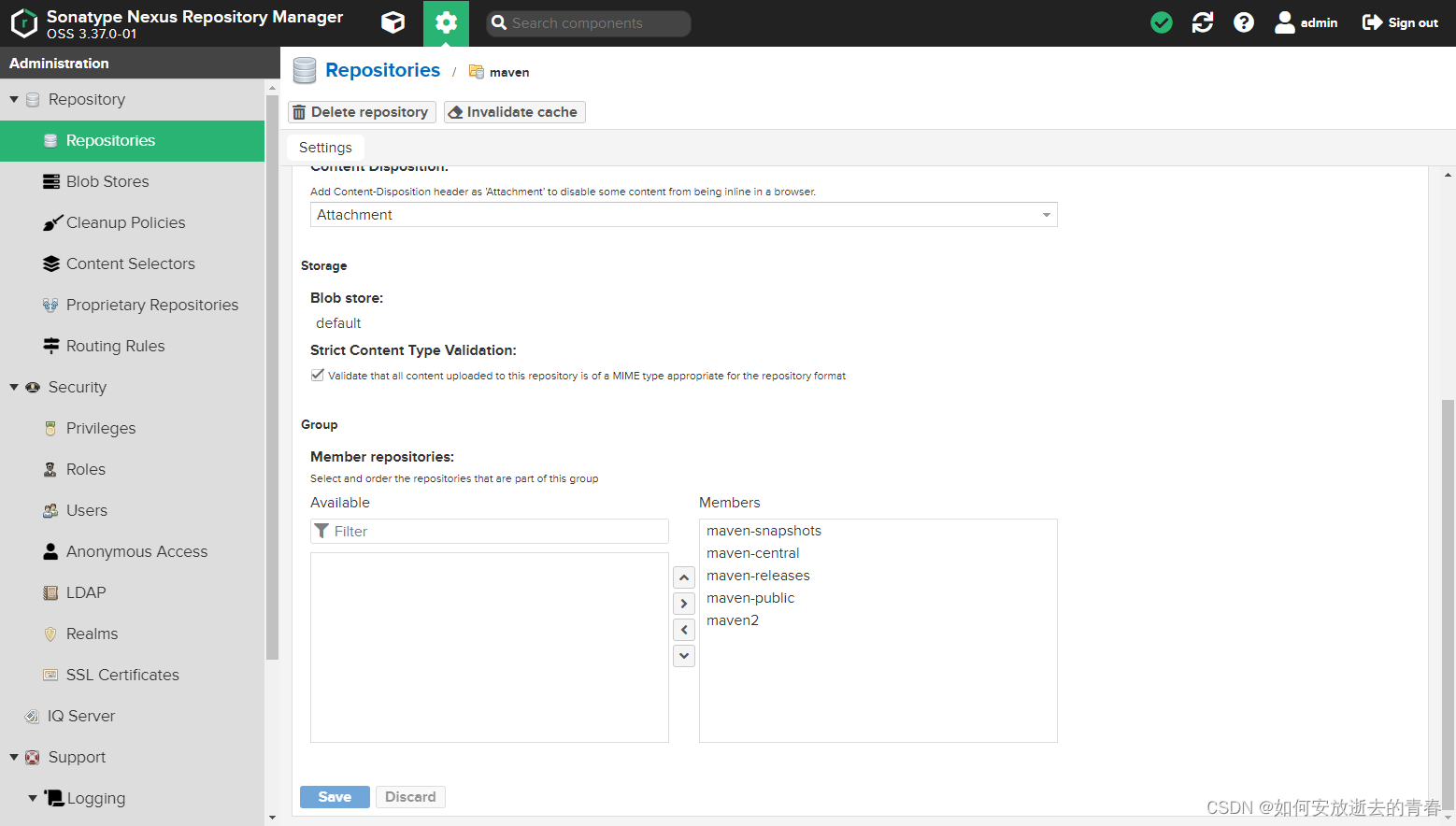Click the Users group icon
The width and height of the screenshot is (1456, 826).
[x=50, y=510]
